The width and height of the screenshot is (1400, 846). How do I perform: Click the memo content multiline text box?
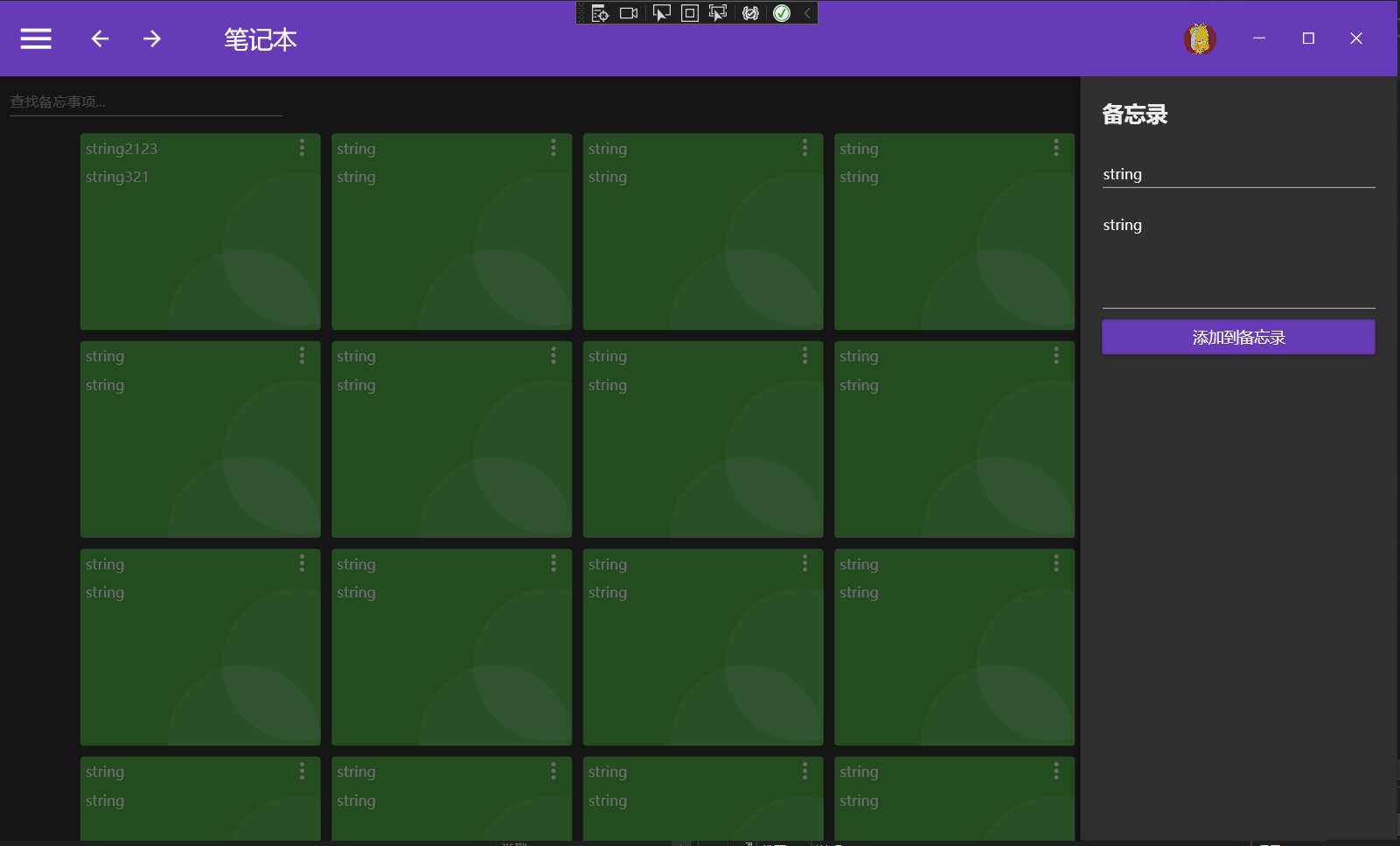[x=1238, y=260]
